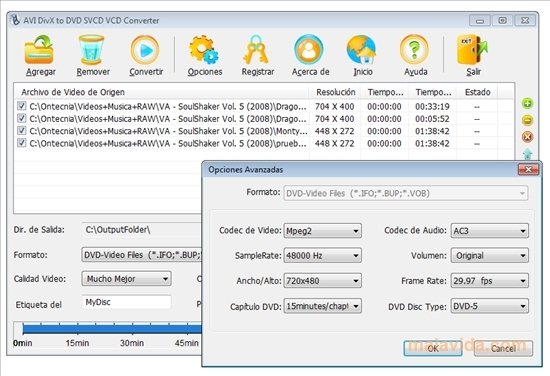Click the 30min mark on the scale
Viewport: 550px width, 376px height.
click(x=132, y=343)
